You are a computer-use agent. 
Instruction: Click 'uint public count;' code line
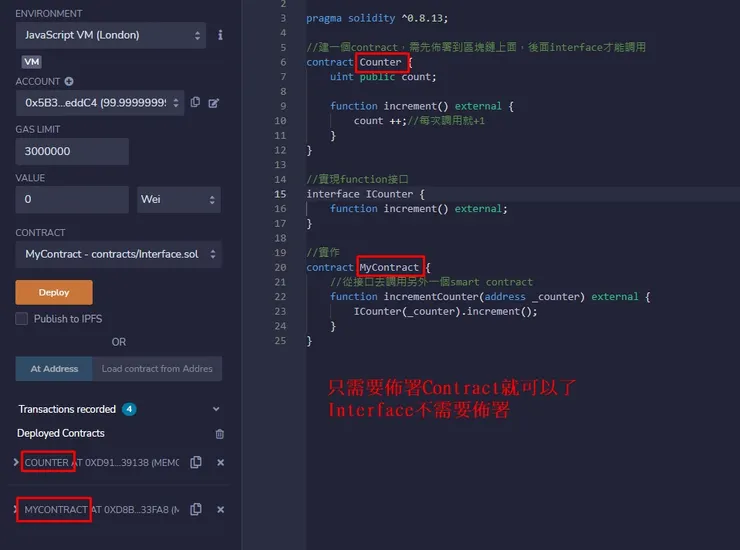(383, 76)
